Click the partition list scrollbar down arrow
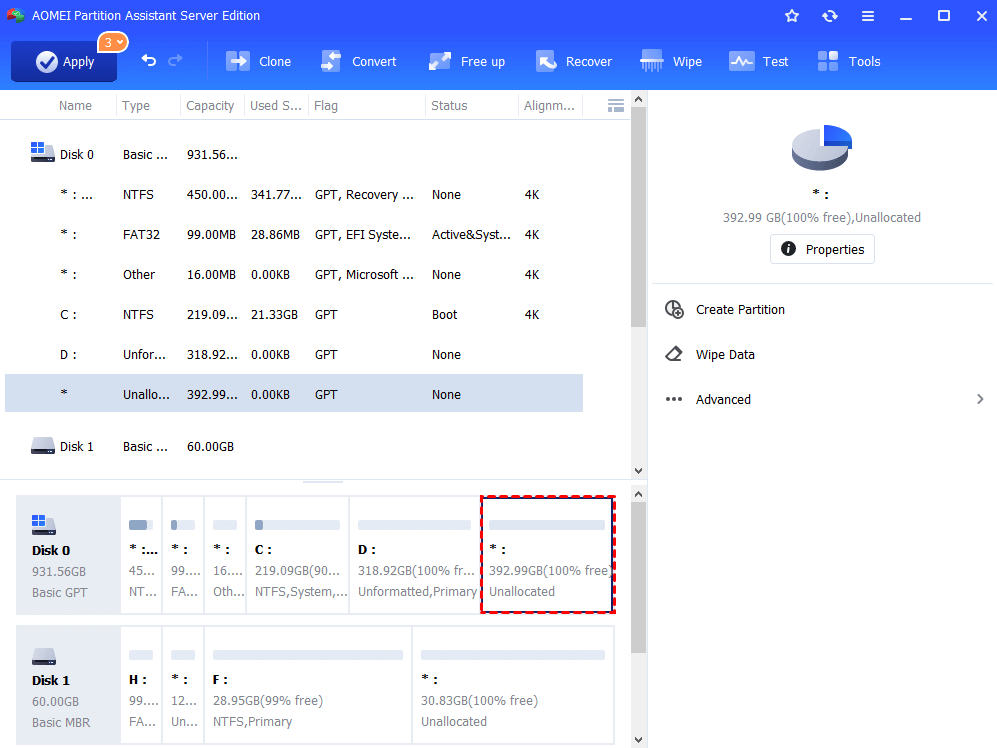Image resolution: width=997 pixels, height=748 pixels. click(x=638, y=471)
